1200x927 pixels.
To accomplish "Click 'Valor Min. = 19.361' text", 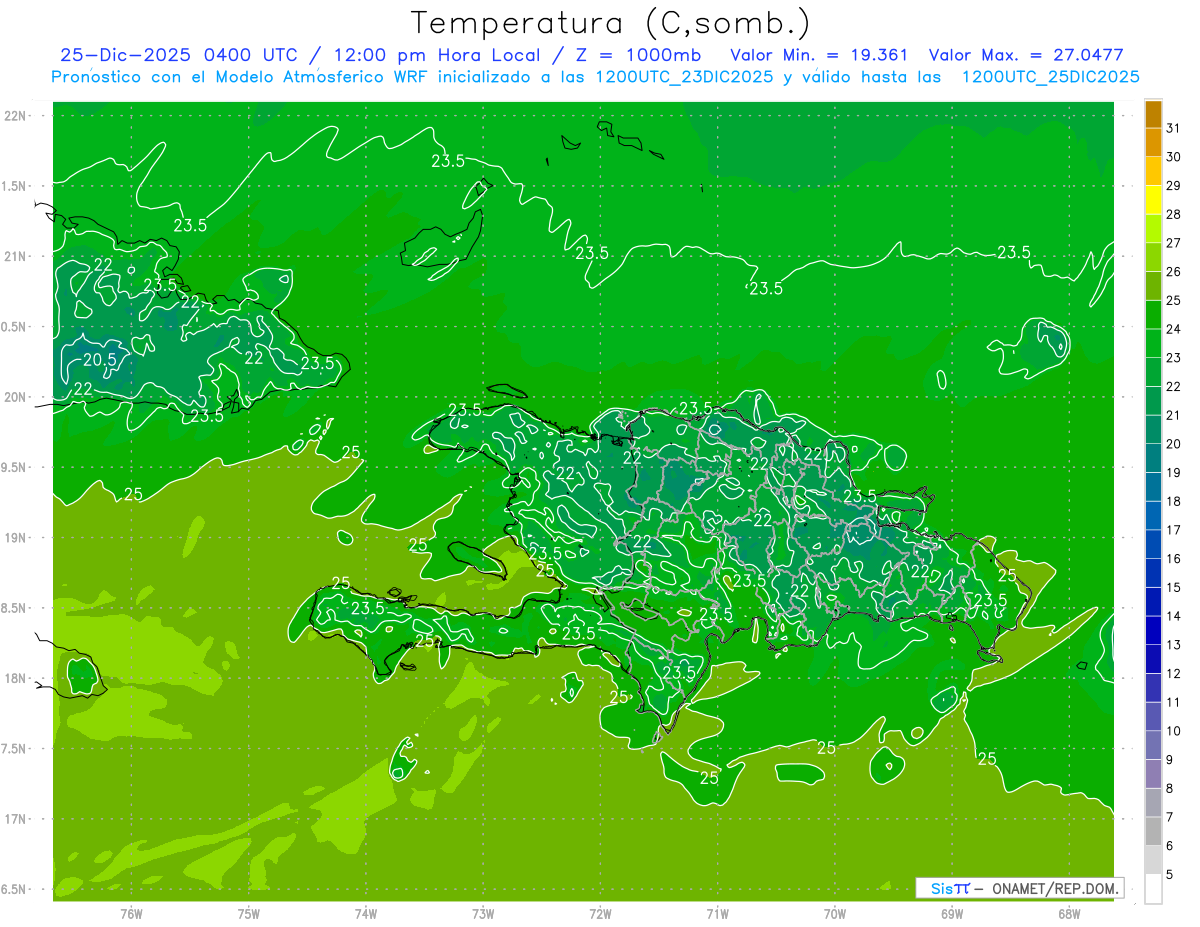I will [819, 55].
